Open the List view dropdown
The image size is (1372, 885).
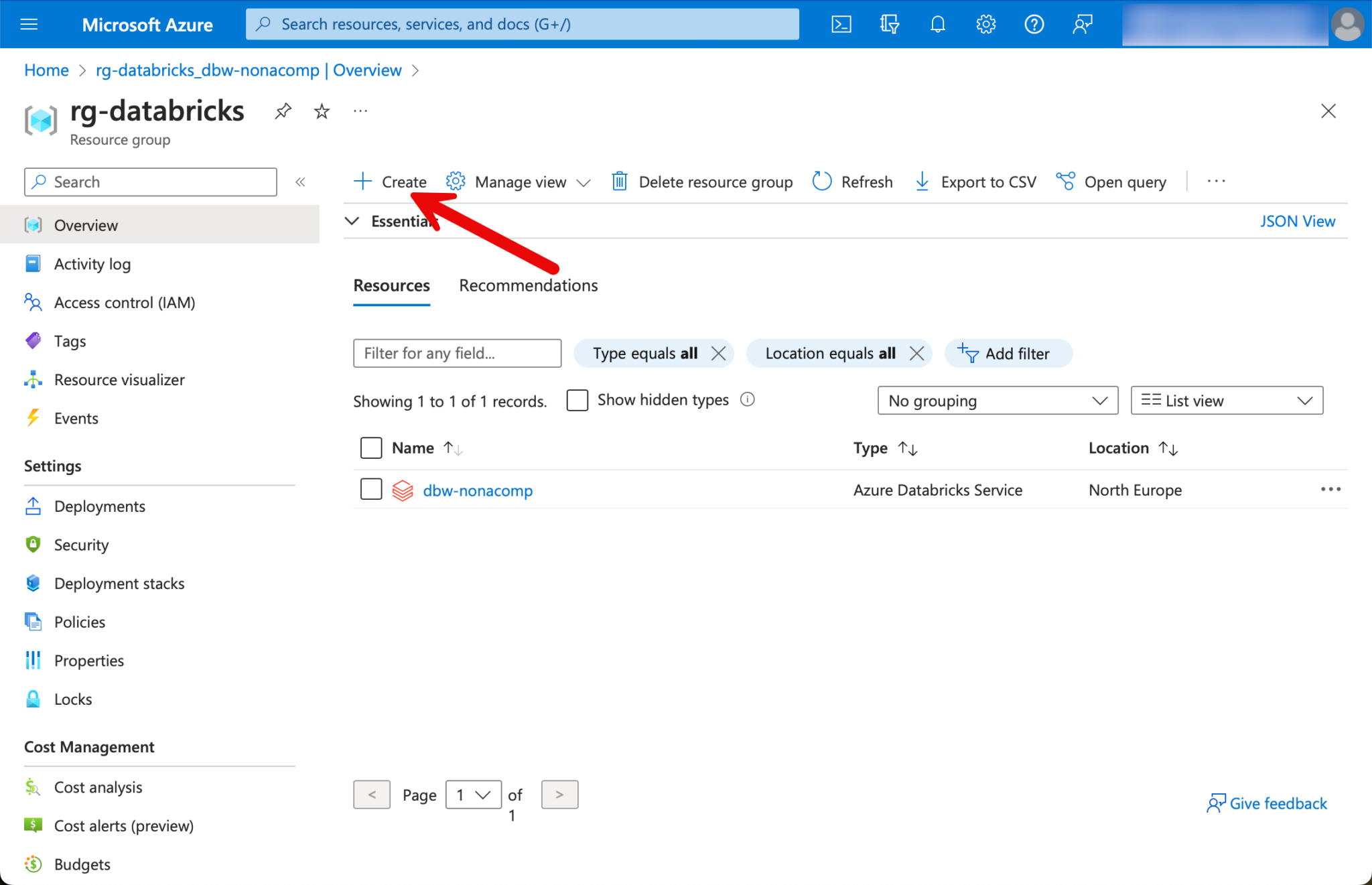pyautogui.click(x=1226, y=401)
